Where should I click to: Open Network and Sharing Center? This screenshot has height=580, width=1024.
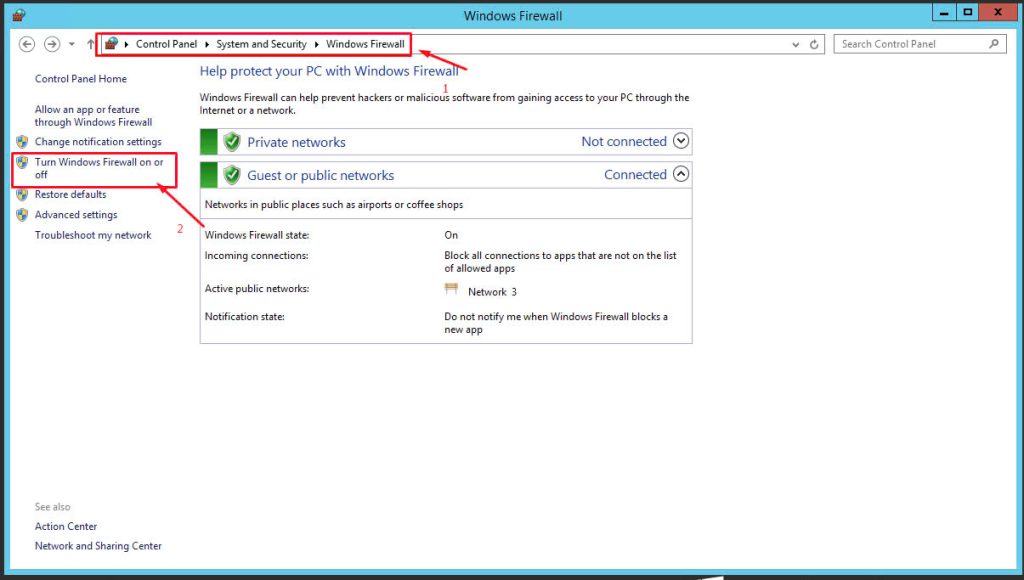98,545
